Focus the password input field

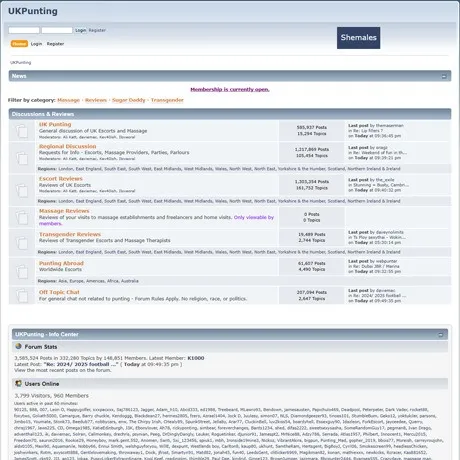(57, 30)
